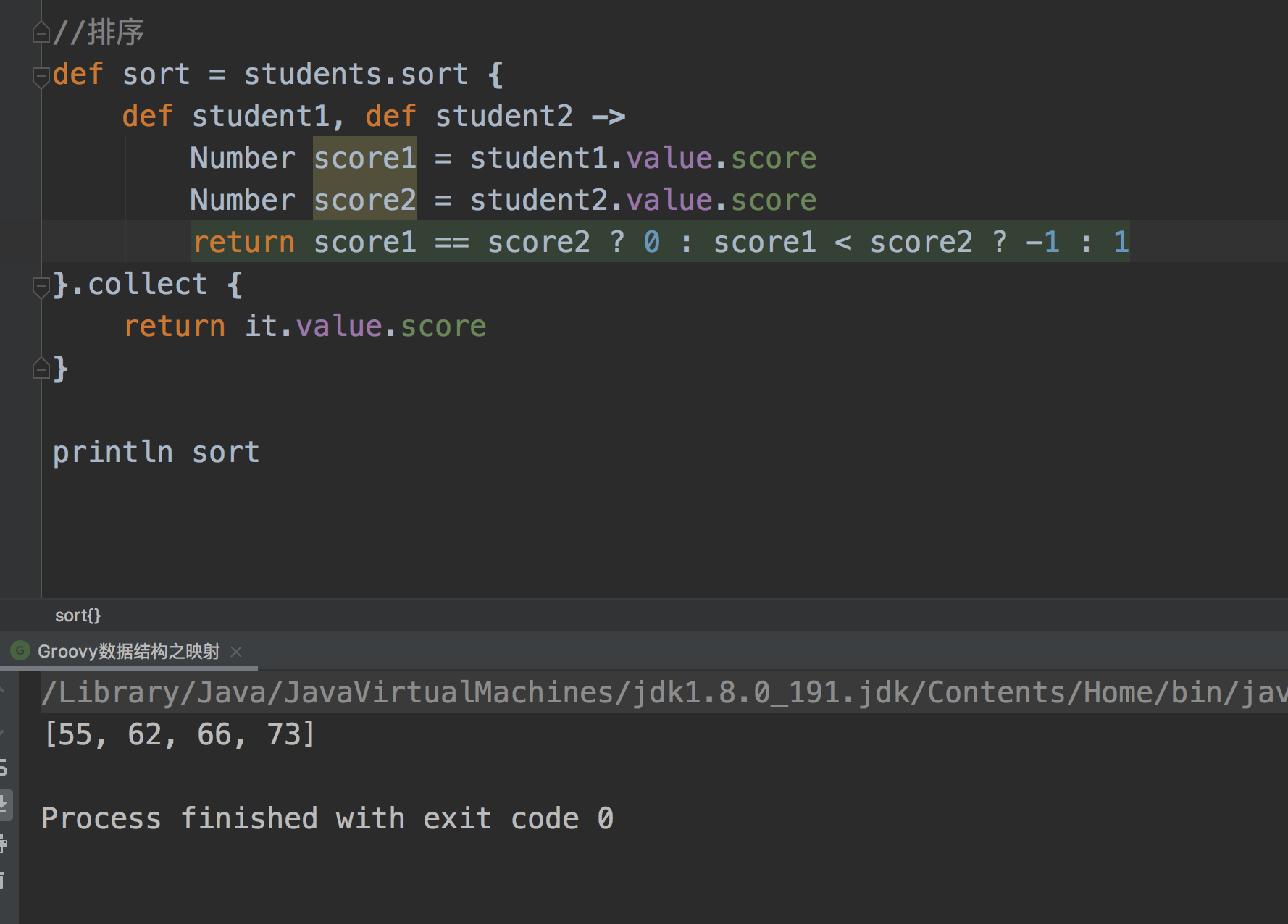Click 'println sort' statement
1288x924 pixels.
click(156, 452)
